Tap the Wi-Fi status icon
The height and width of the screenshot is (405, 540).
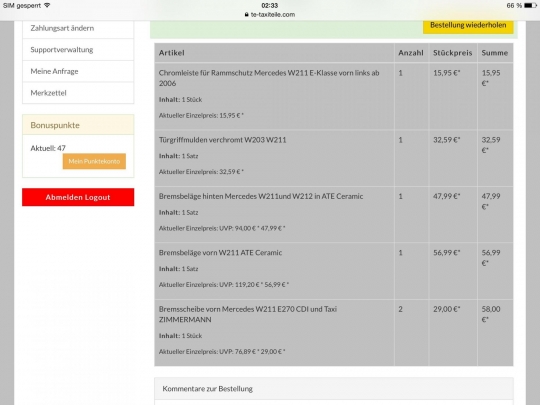[47, 6]
